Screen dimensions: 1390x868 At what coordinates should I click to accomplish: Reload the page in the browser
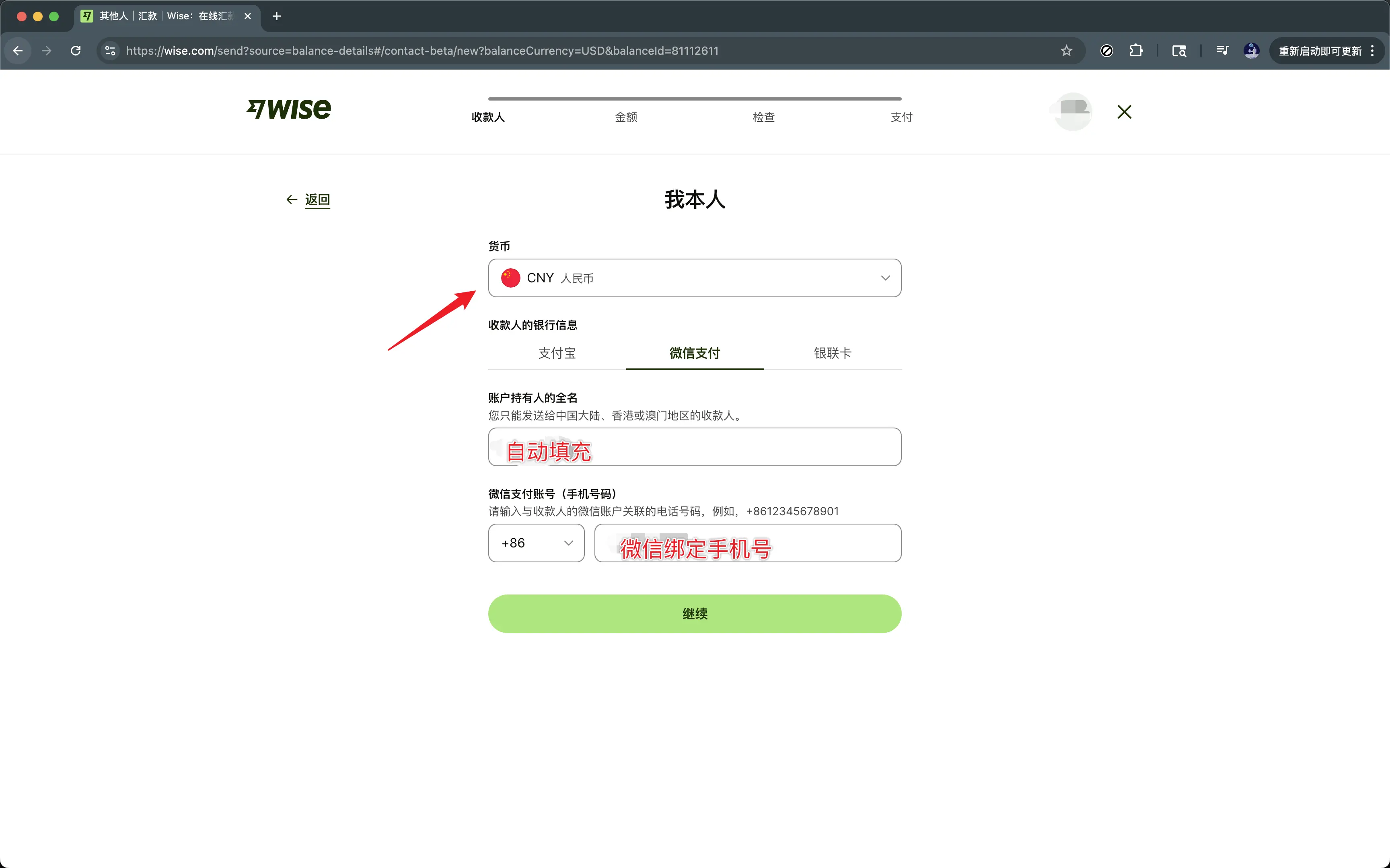tap(76, 51)
